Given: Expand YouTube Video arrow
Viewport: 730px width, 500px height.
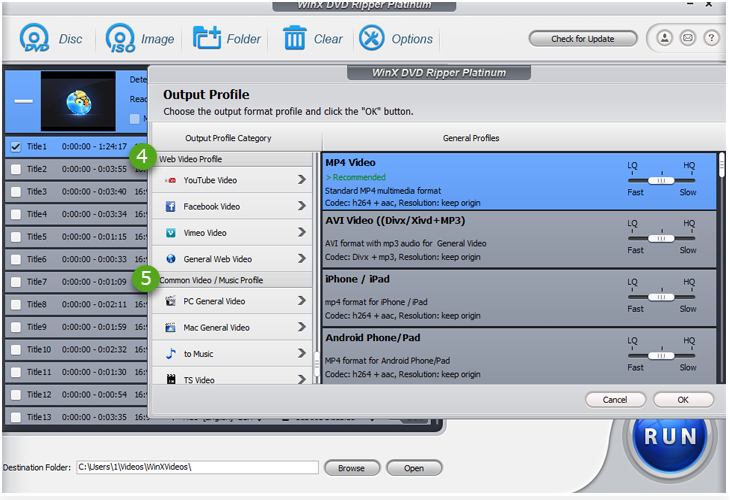Looking at the screenshot, I should point(302,180).
